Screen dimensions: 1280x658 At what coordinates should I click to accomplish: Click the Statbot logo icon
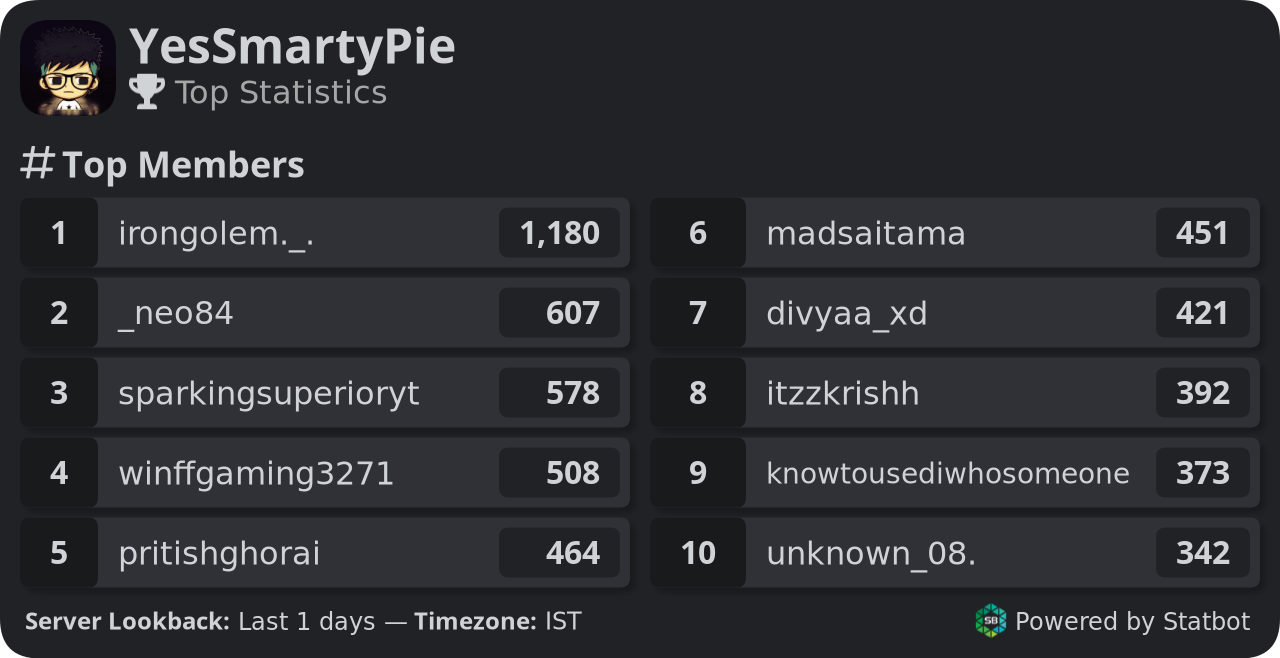(991, 621)
